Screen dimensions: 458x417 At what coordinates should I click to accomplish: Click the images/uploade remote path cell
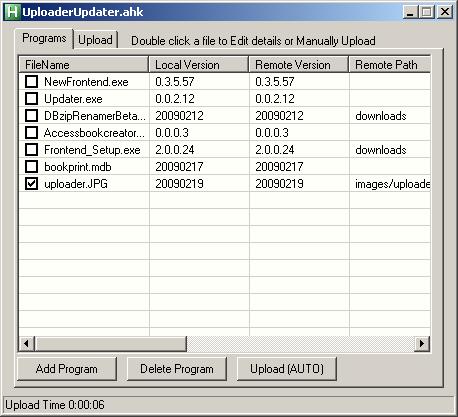[392, 184]
